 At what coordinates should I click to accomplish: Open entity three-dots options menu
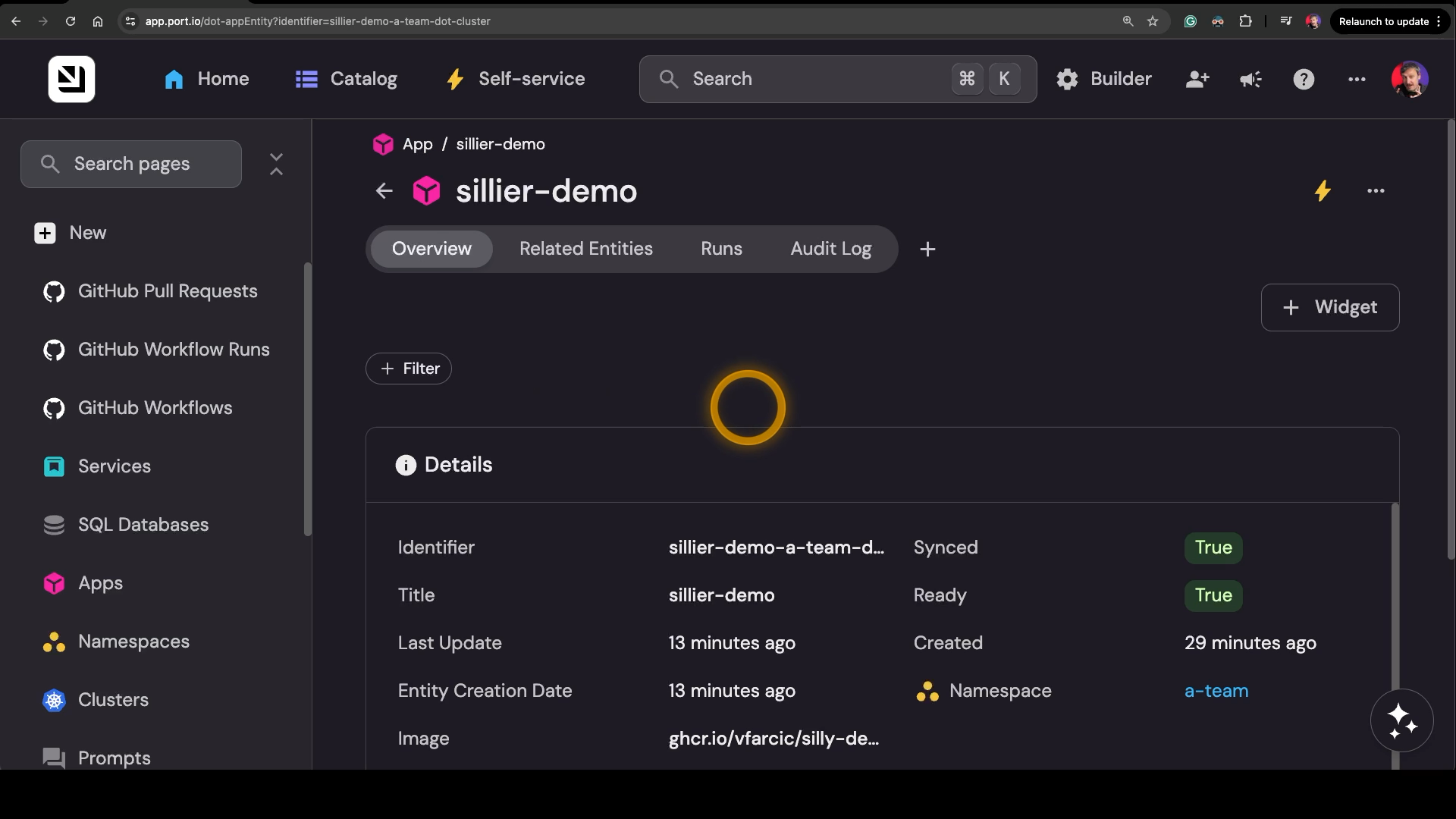(x=1376, y=191)
